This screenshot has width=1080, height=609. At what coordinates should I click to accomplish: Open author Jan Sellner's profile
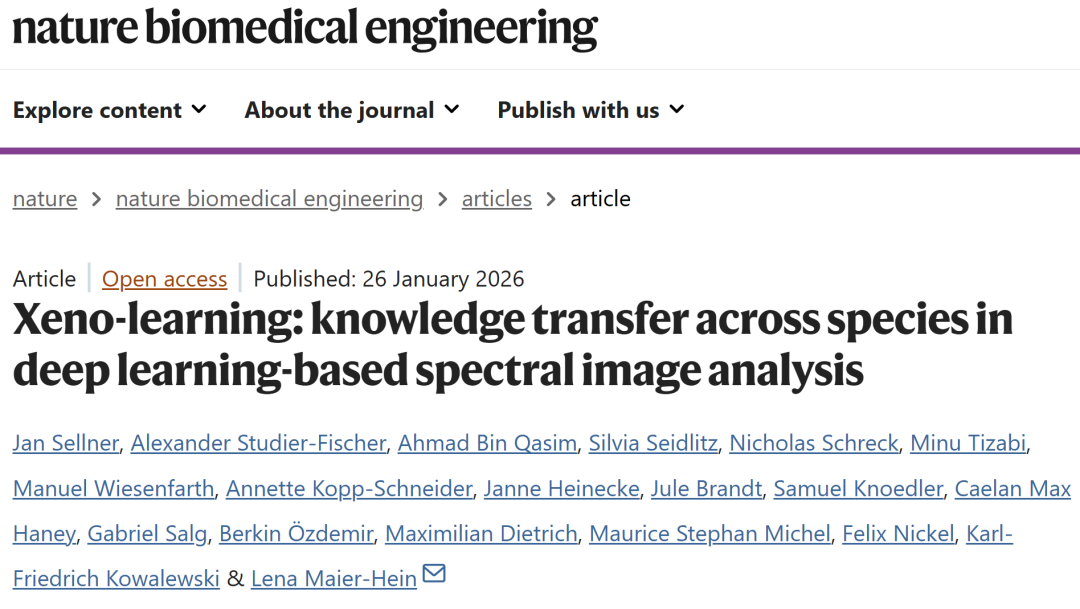click(x=65, y=443)
